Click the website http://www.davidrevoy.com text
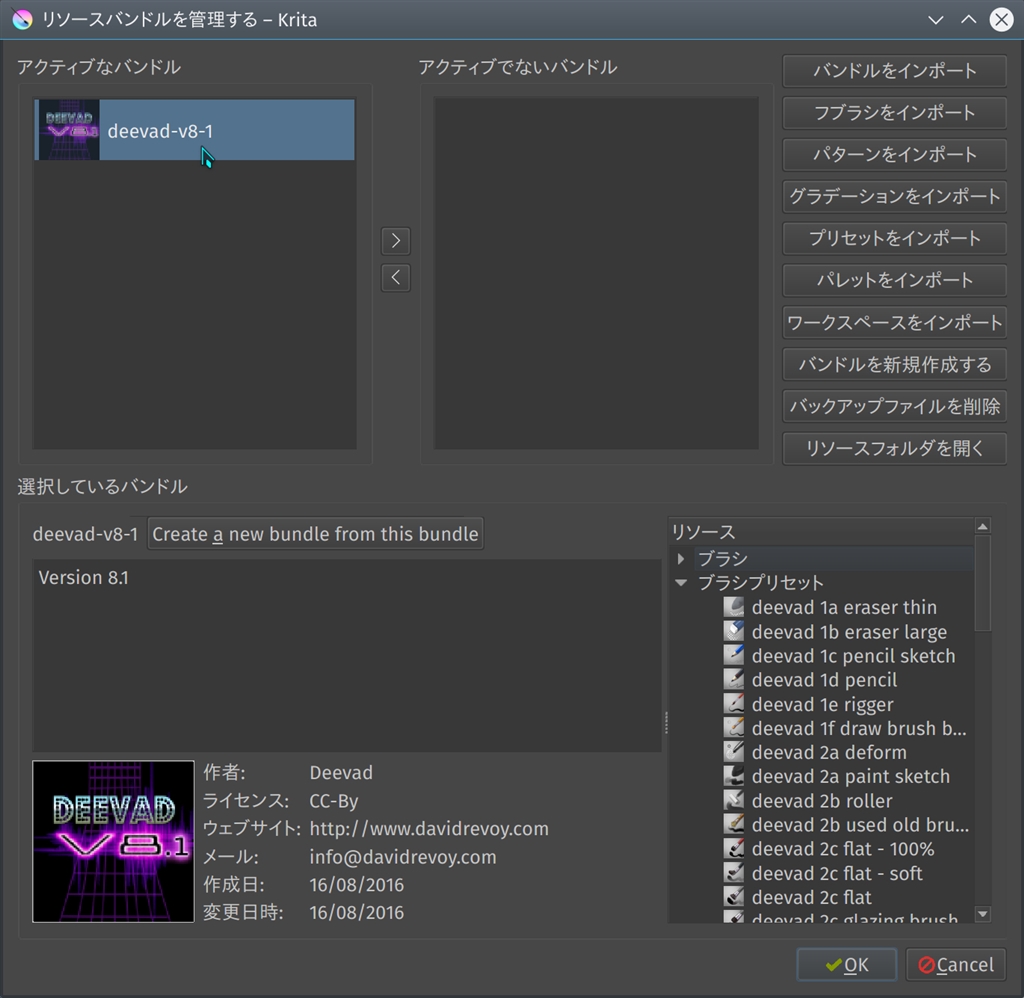This screenshot has width=1024, height=998. point(429,828)
